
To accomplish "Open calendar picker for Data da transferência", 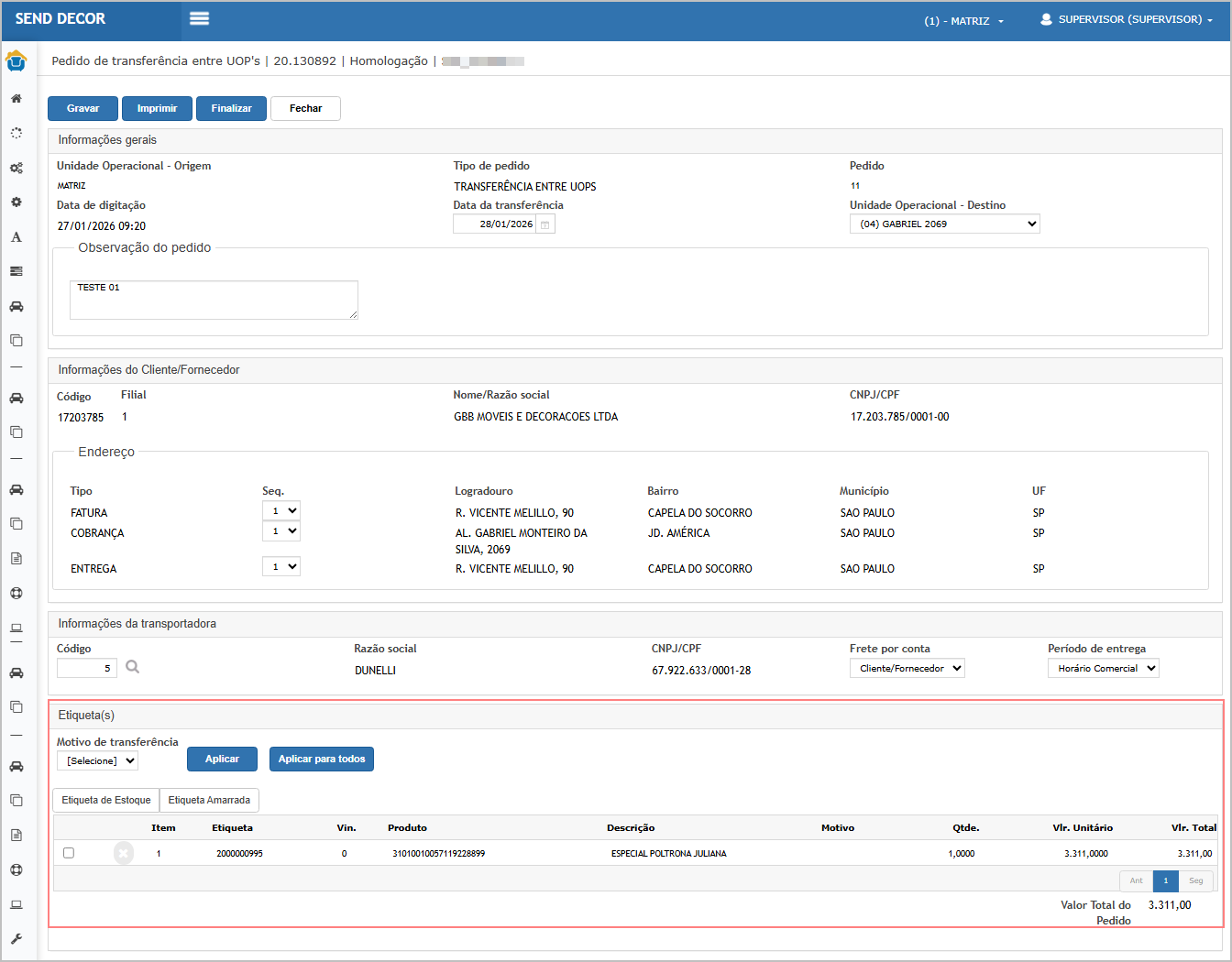I will 545,224.
